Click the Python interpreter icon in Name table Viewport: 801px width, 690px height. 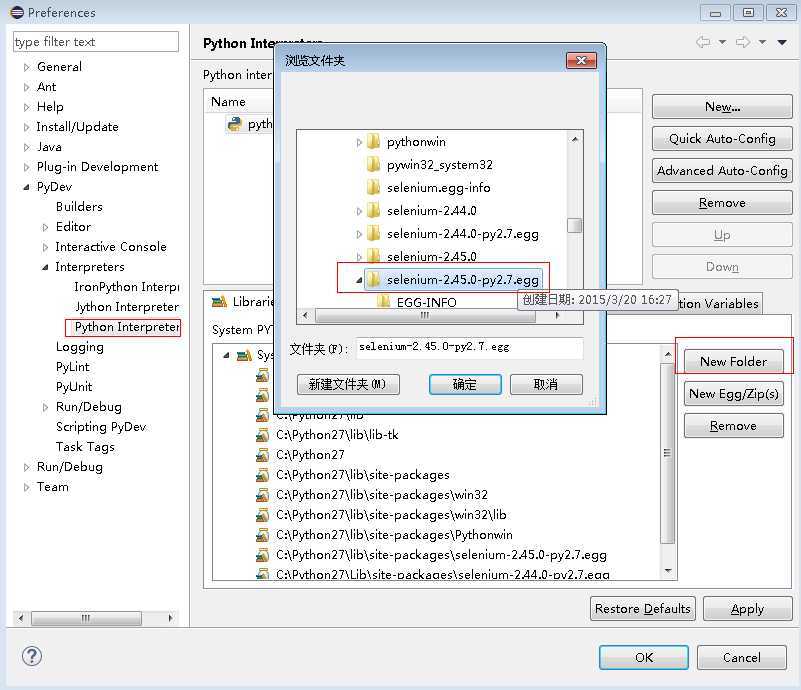234,124
